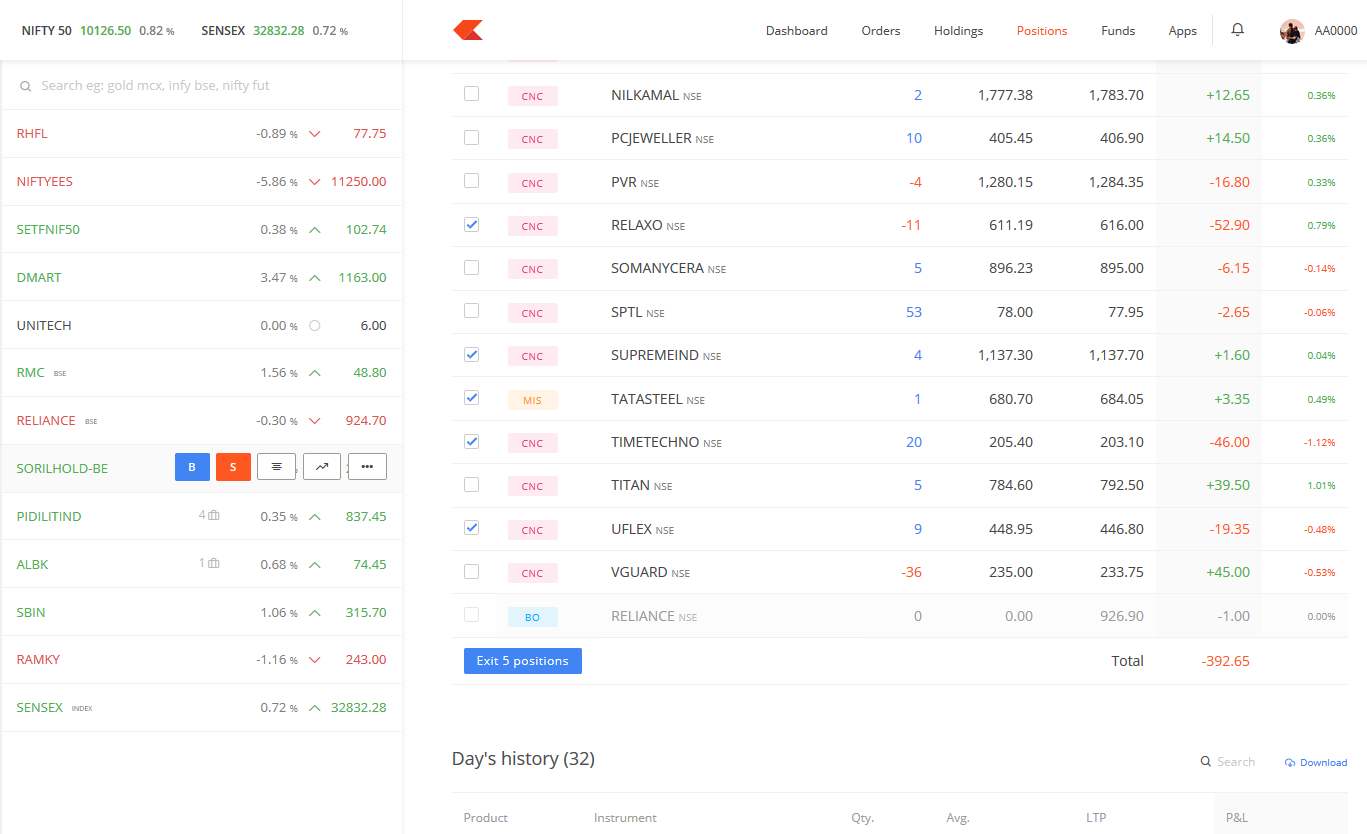Click the down arrow next to RHFL
Viewport: 1367px width, 834px height.
click(x=315, y=134)
